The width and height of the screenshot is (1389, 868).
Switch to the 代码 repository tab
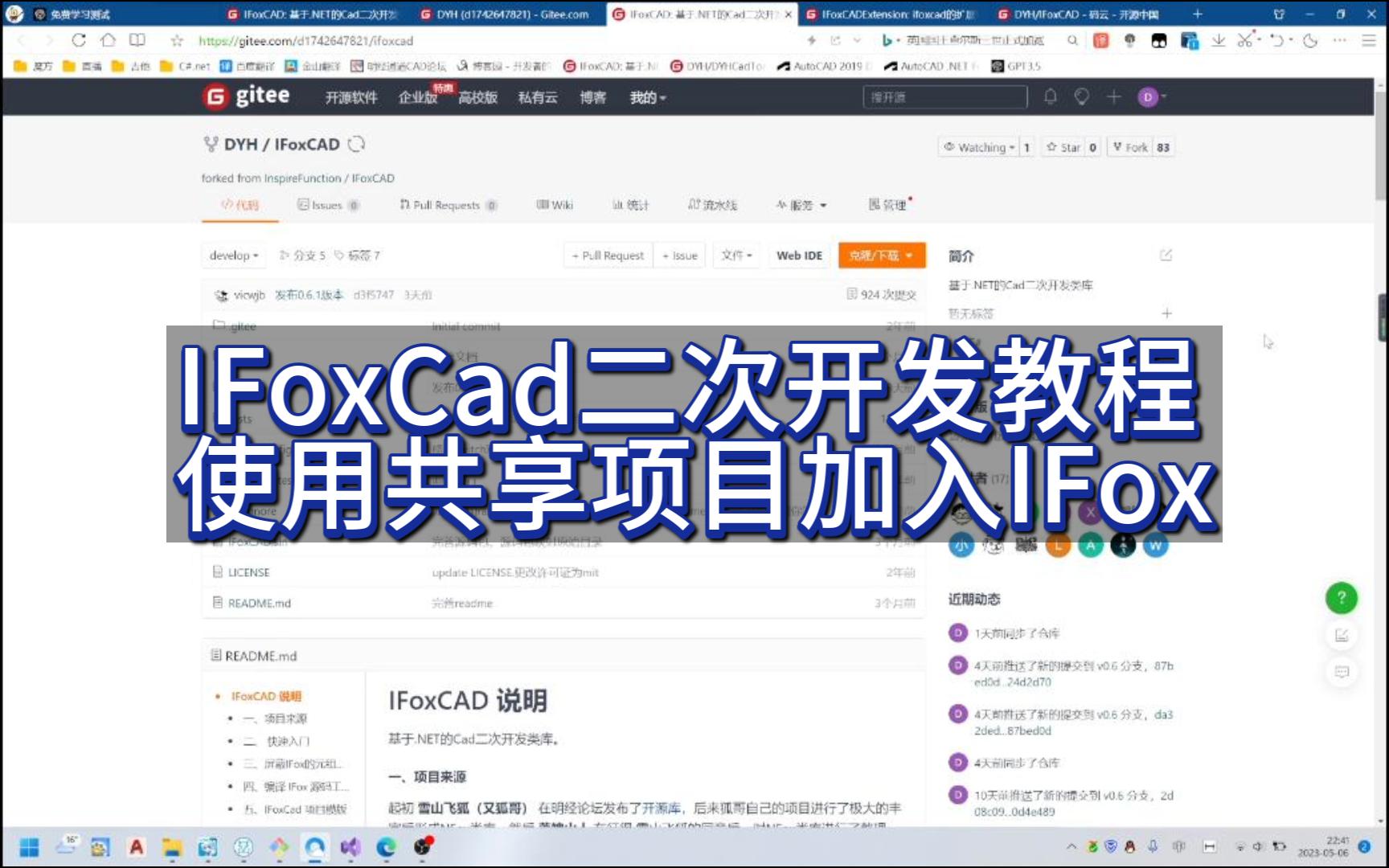[x=240, y=205]
